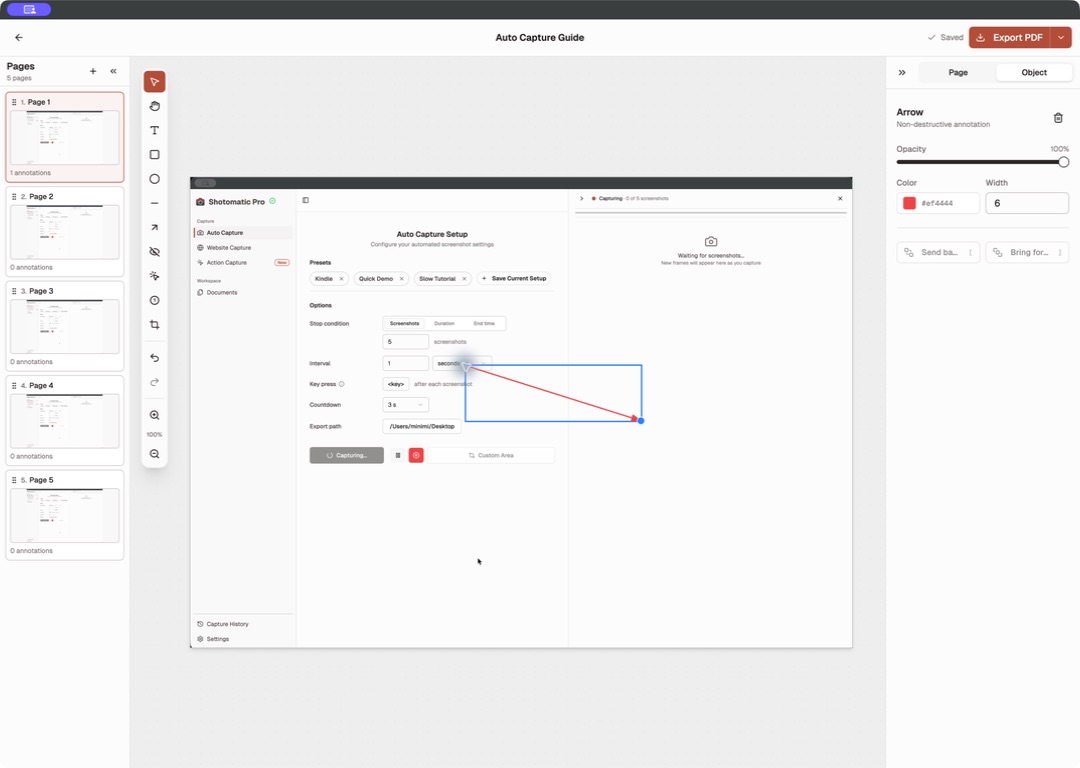Open the Page 1 thumbnail
This screenshot has width=1080, height=768.
tap(65, 138)
